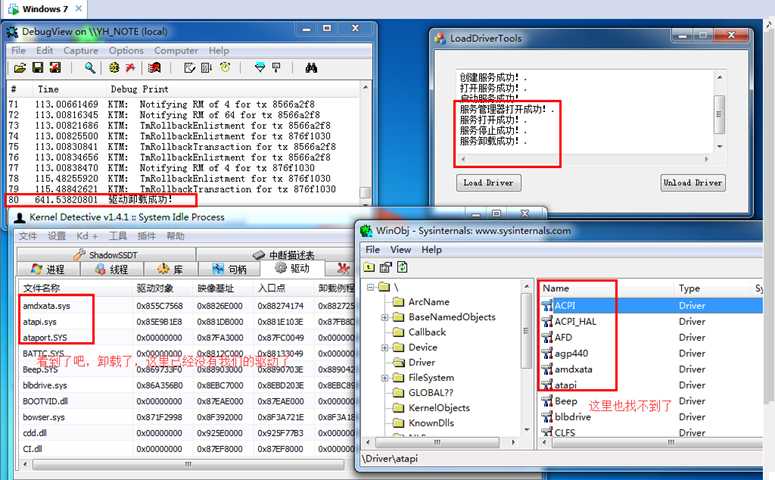Open the 工具 menu in Kernel Detective
The image size is (775, 480).
[x=118, y=236]
